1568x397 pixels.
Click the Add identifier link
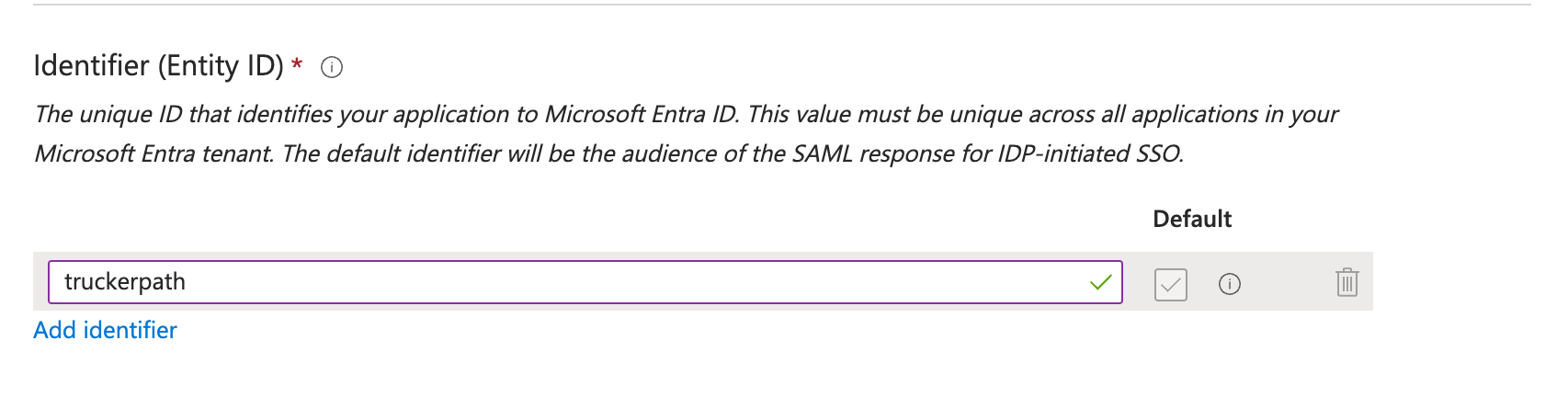[105, 330]
